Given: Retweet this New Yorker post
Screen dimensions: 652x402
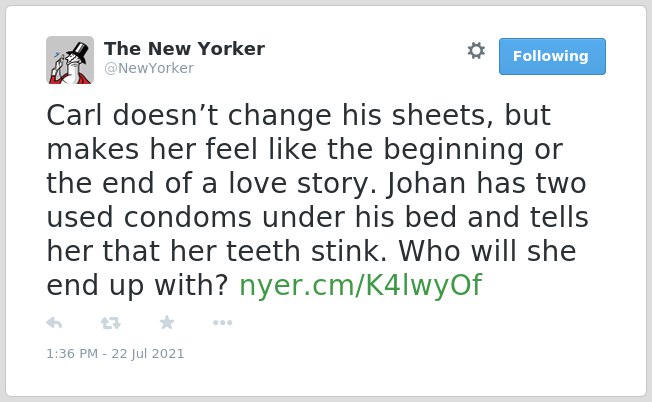Looking at the screenshot, I should pos(111,323).
